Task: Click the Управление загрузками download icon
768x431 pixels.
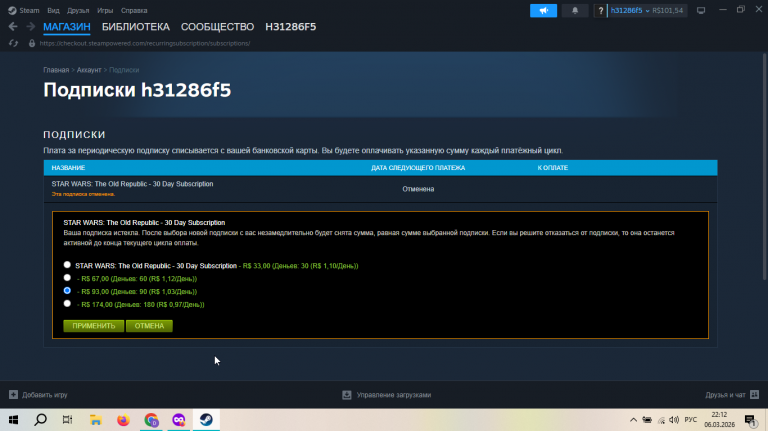Action: coord(347,394)
